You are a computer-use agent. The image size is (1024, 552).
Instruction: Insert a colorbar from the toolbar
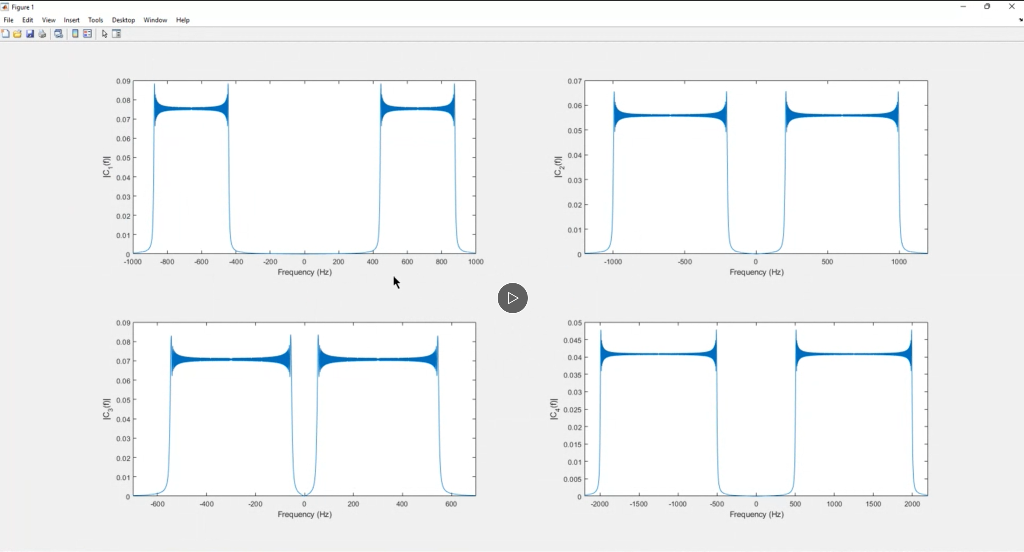[75, 34]
